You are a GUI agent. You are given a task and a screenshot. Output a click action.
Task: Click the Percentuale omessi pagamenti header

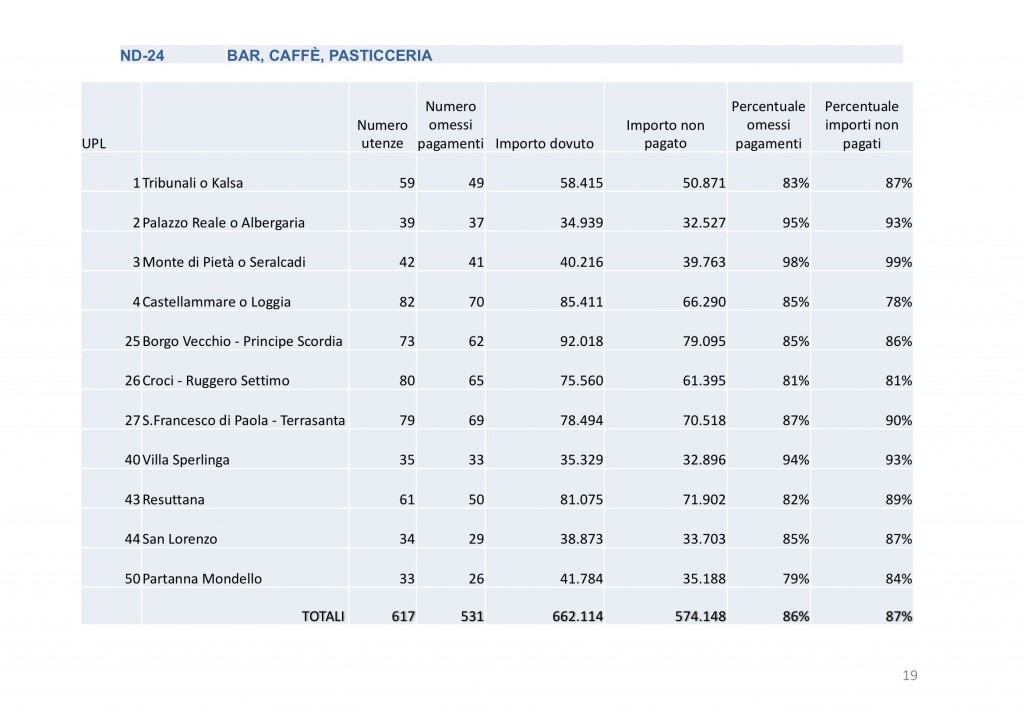(768, 125)
